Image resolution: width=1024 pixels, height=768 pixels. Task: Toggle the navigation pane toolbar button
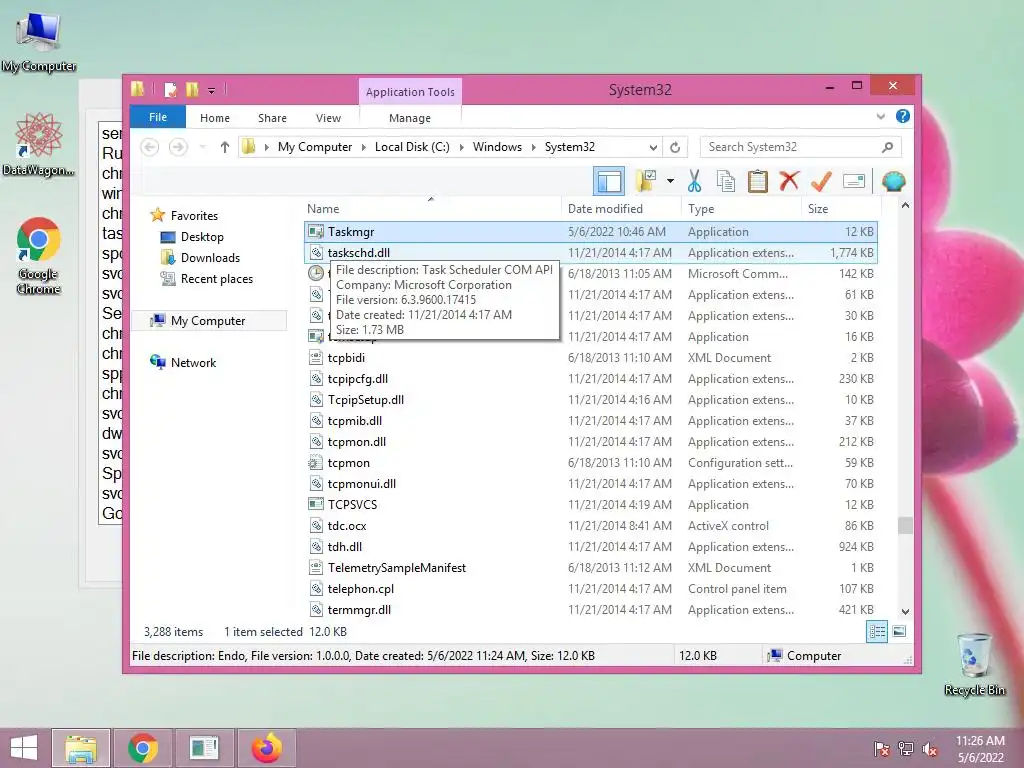pyautogui.click(x=609, y=181)
